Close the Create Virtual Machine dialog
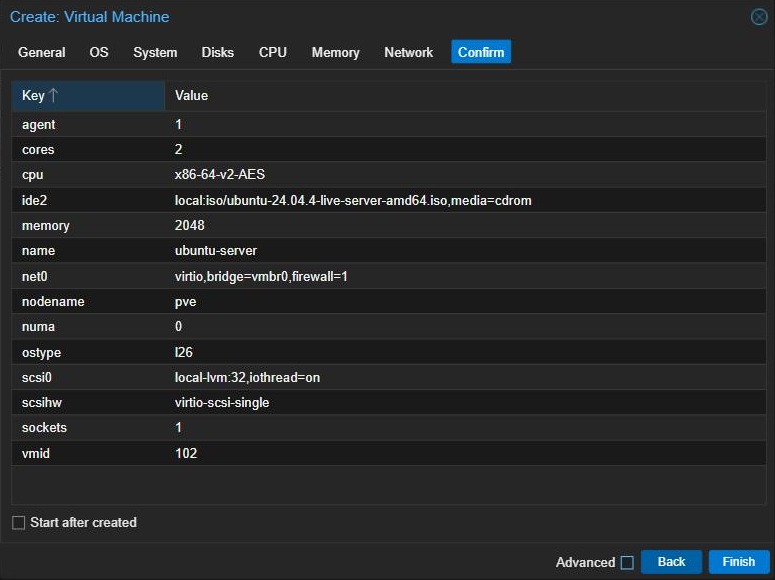The height and width of the screenshot is (580, 775). coord(759,17)
